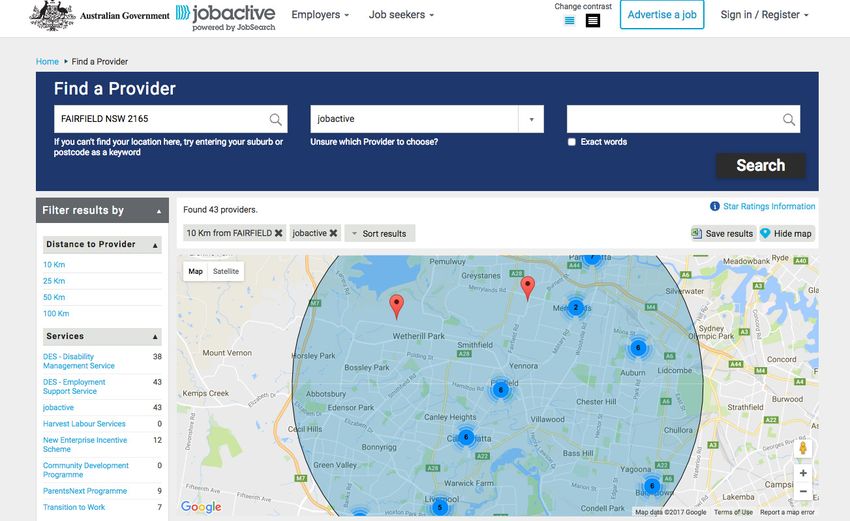Filter by Harvest Labour Services

(x=84, y=424)
